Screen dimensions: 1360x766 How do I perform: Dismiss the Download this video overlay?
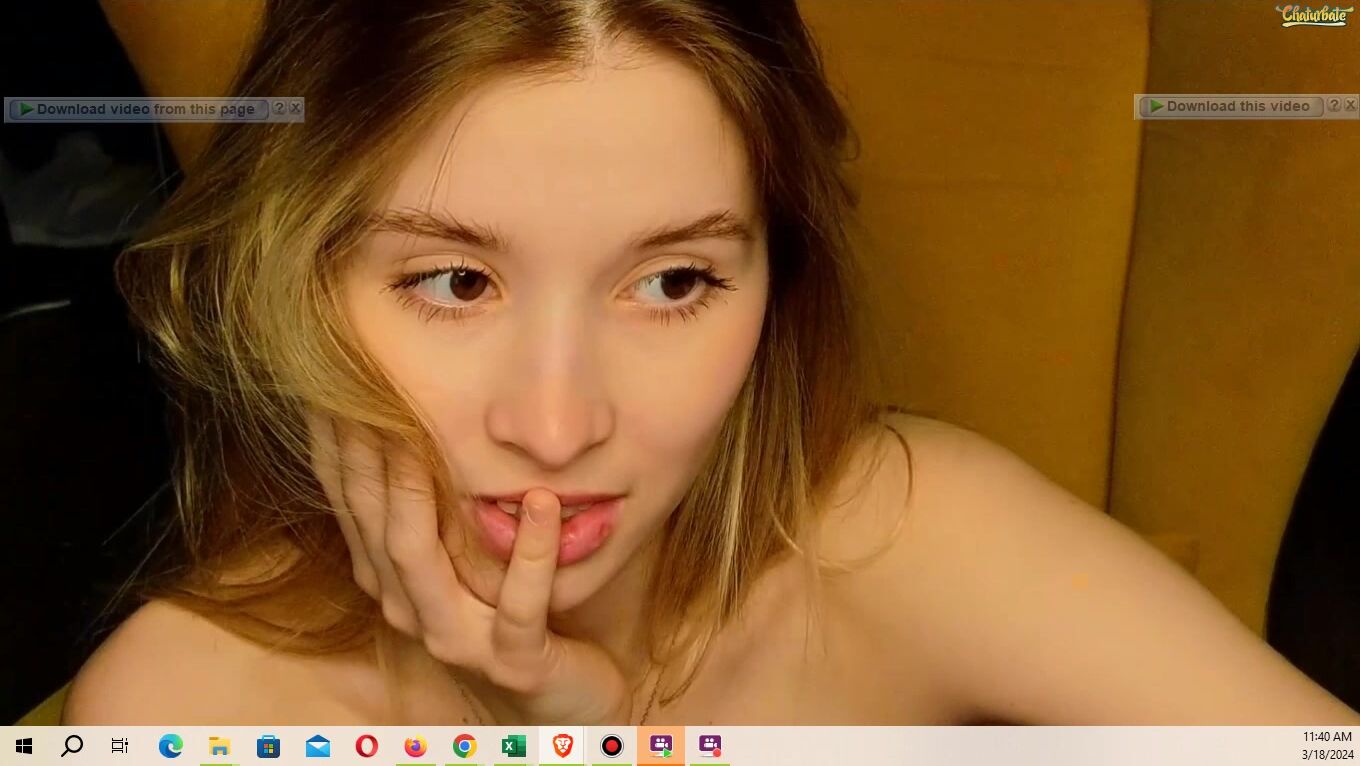pos(1351,104)
